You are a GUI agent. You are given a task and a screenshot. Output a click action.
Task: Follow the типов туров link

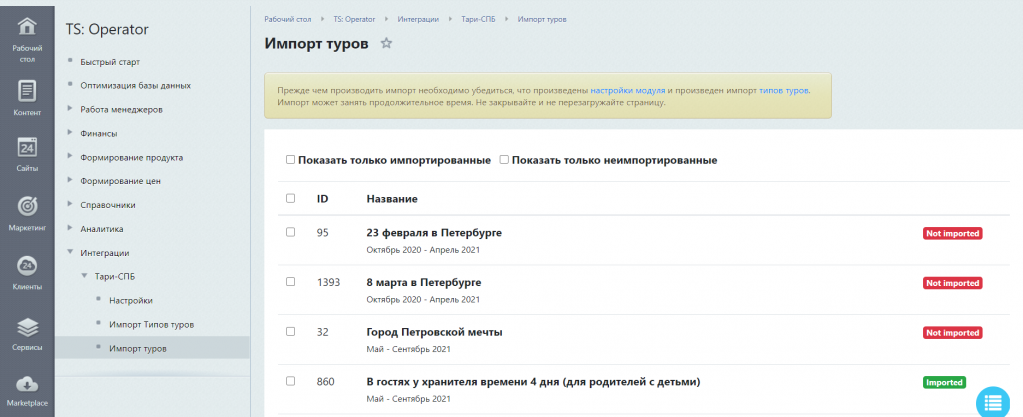click(784, 91)
